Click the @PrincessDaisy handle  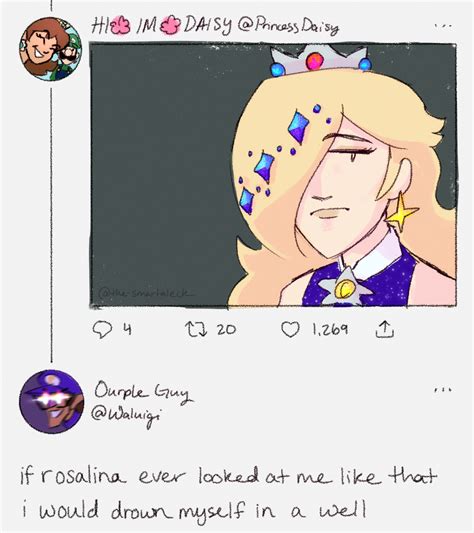coord(289,27)
